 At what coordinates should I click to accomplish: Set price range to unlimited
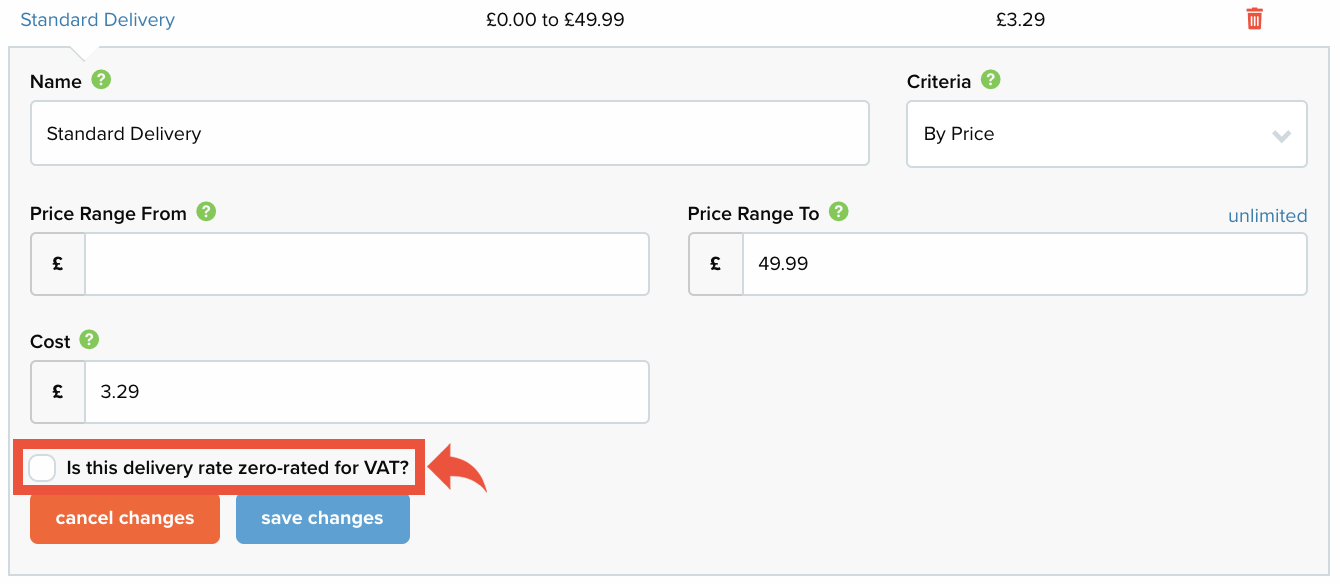point(1267,215)
